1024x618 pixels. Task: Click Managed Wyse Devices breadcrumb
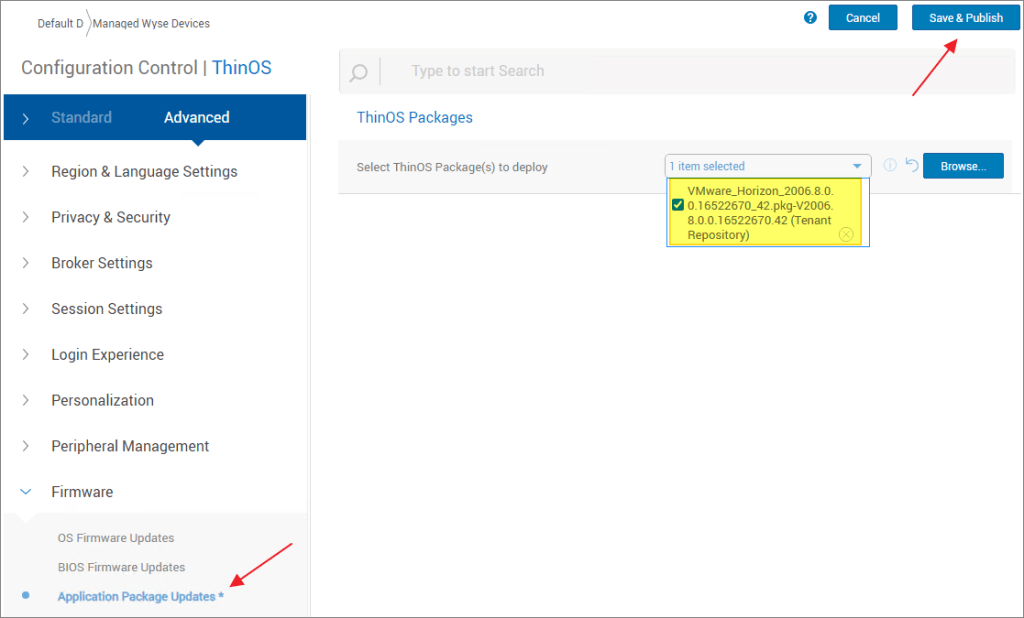pos(152,23)
